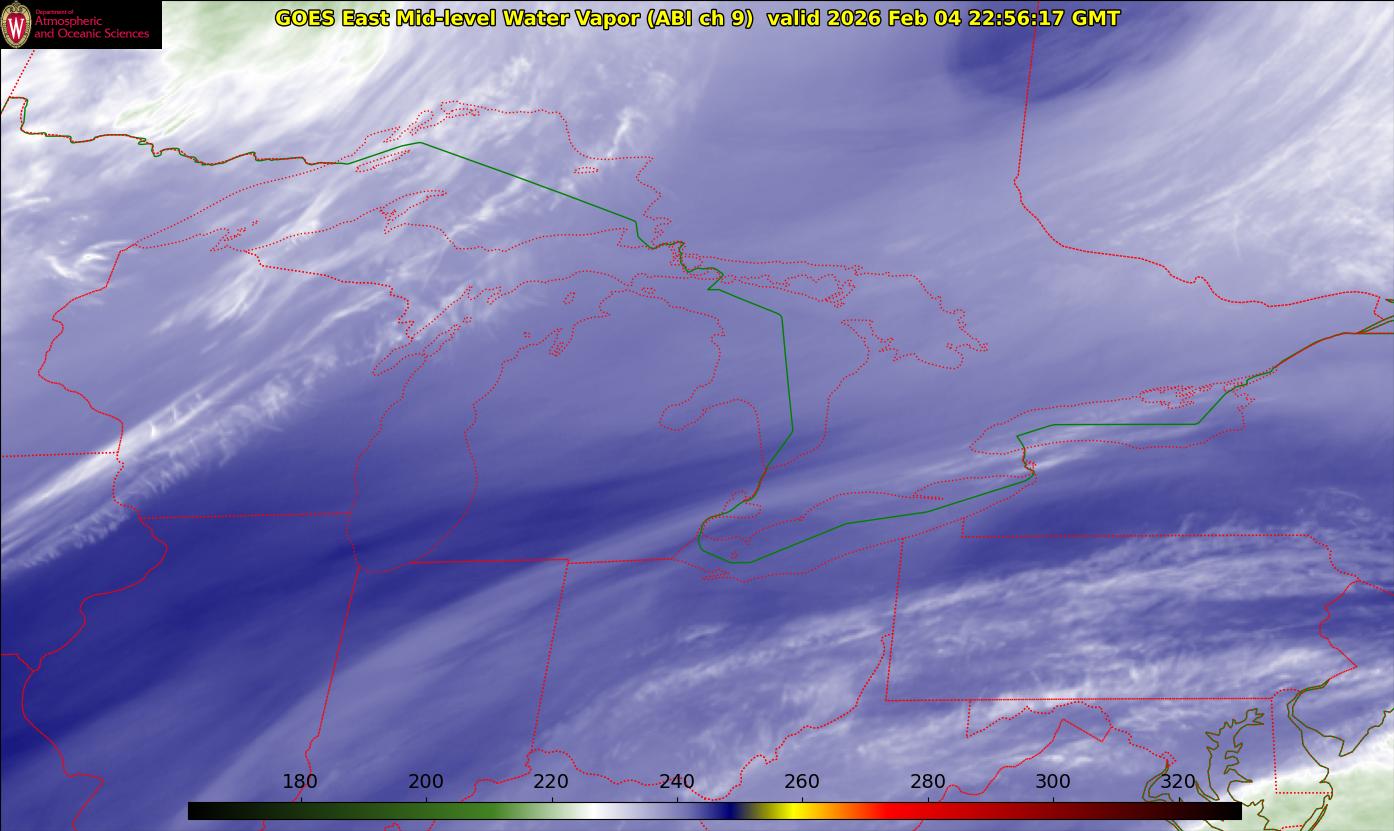Click the 320 colorbar label
Image resolution: width=1394 pixels, height=831 pixels.
[x=1179, y=782]
